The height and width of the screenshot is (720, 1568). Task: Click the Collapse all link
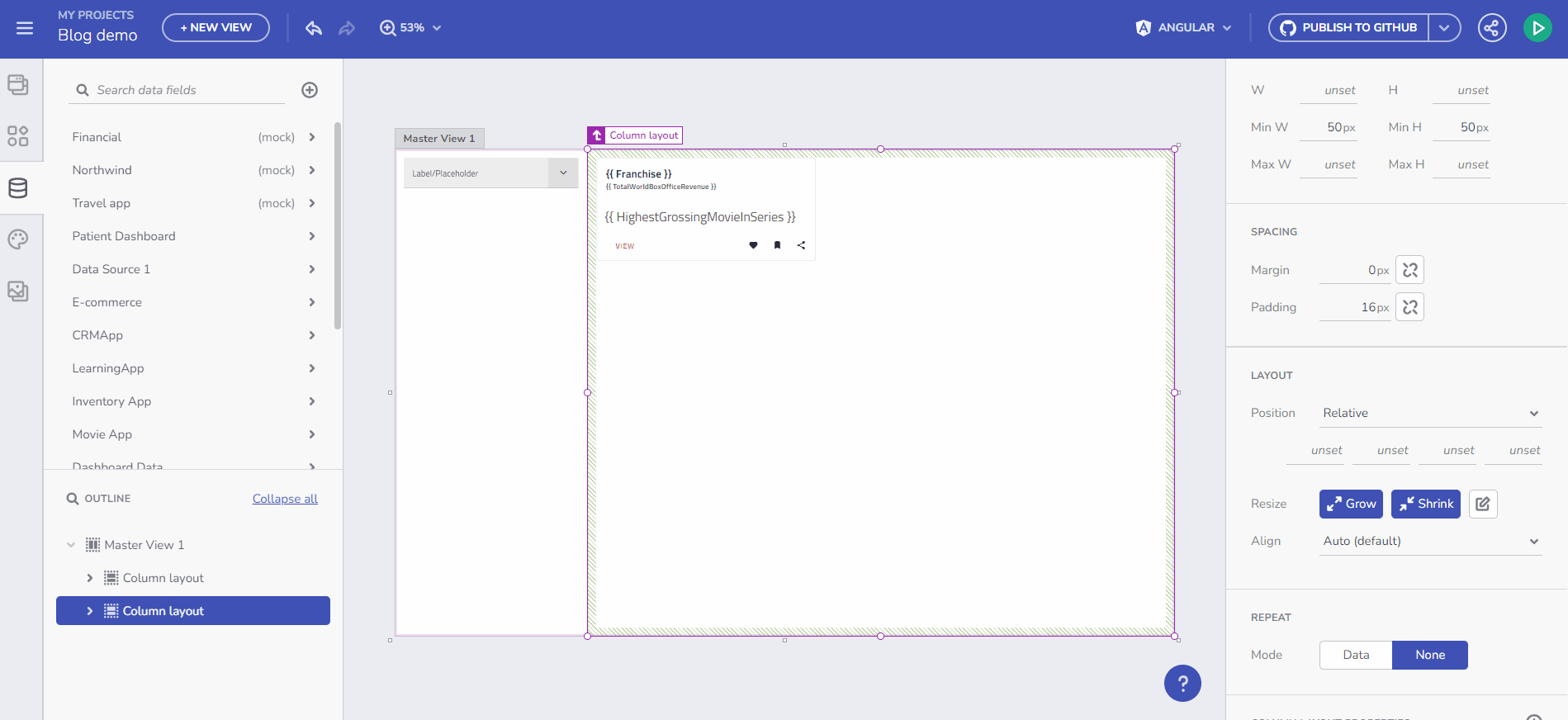tap(285, 499)
